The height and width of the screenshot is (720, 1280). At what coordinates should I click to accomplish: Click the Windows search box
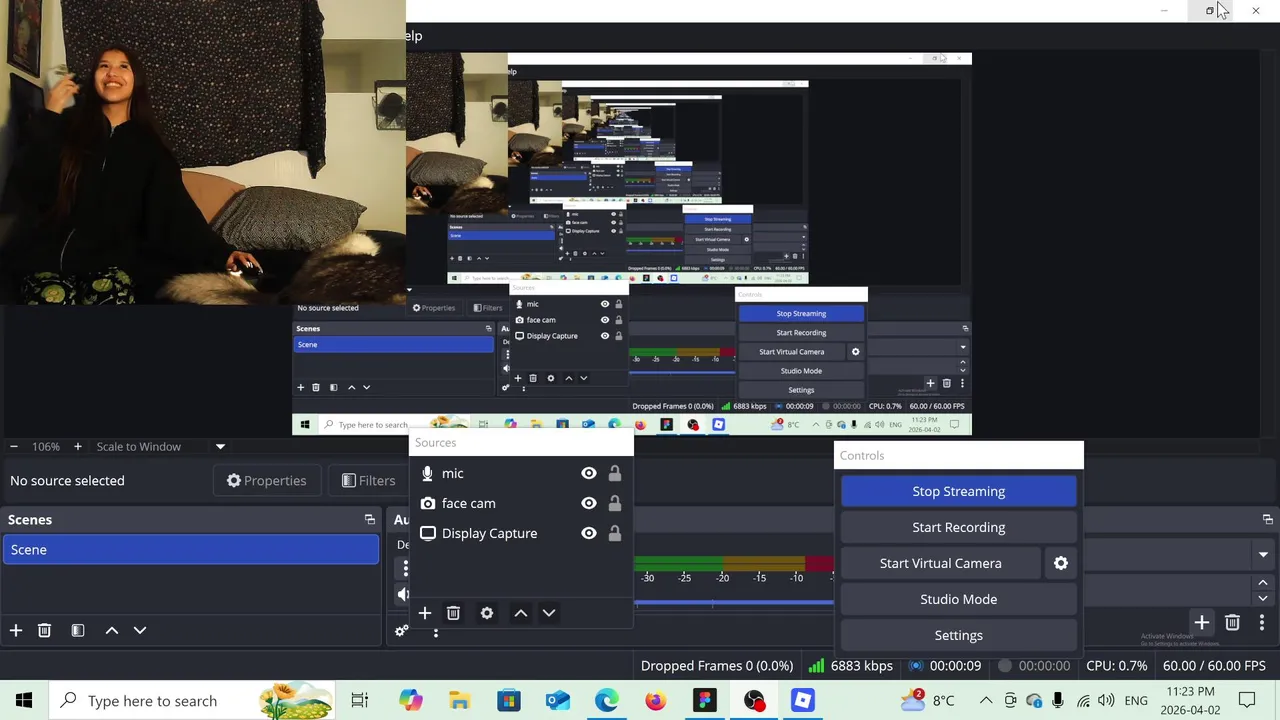(194, 700)
